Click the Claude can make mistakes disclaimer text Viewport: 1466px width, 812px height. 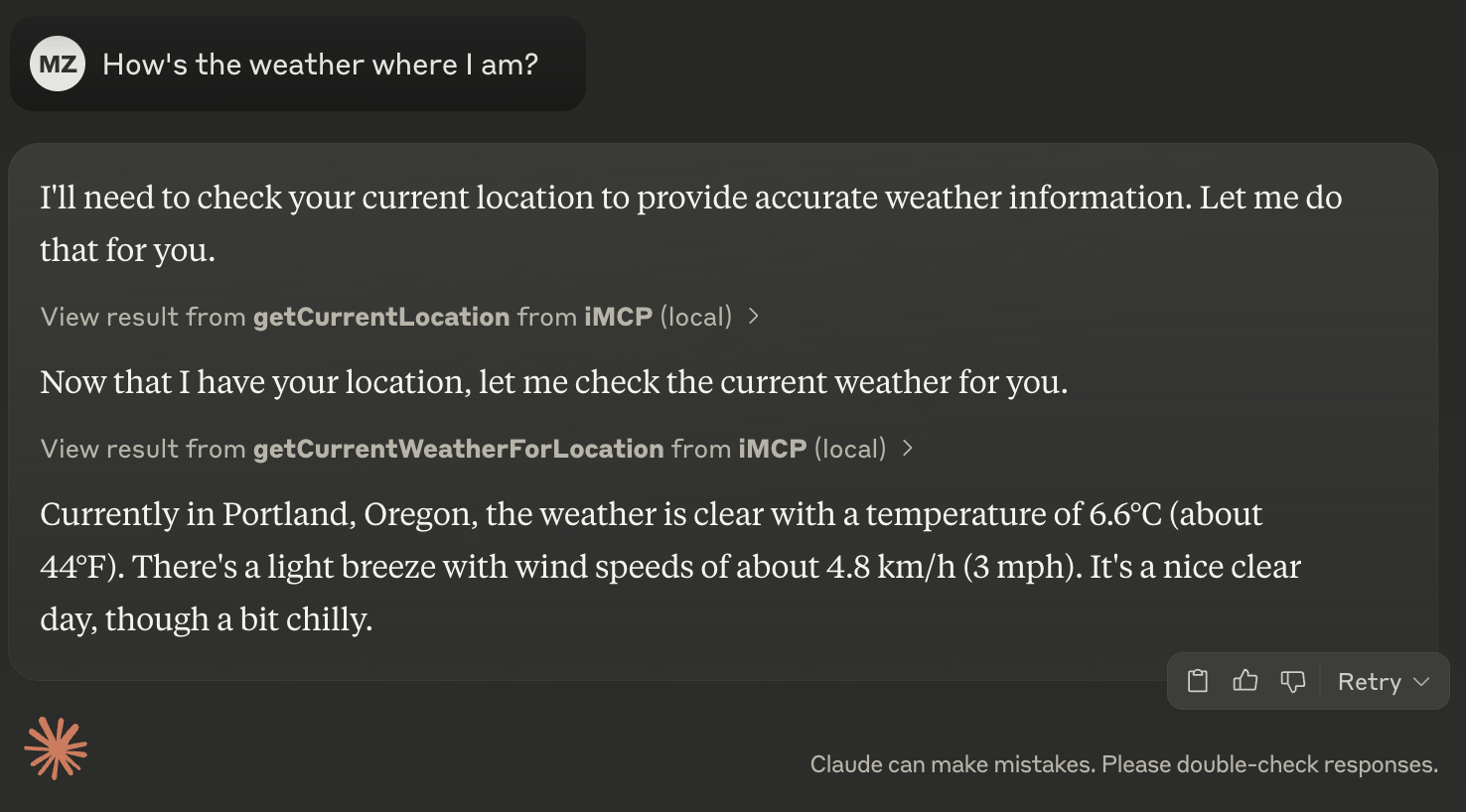(x=1123, y=763)
